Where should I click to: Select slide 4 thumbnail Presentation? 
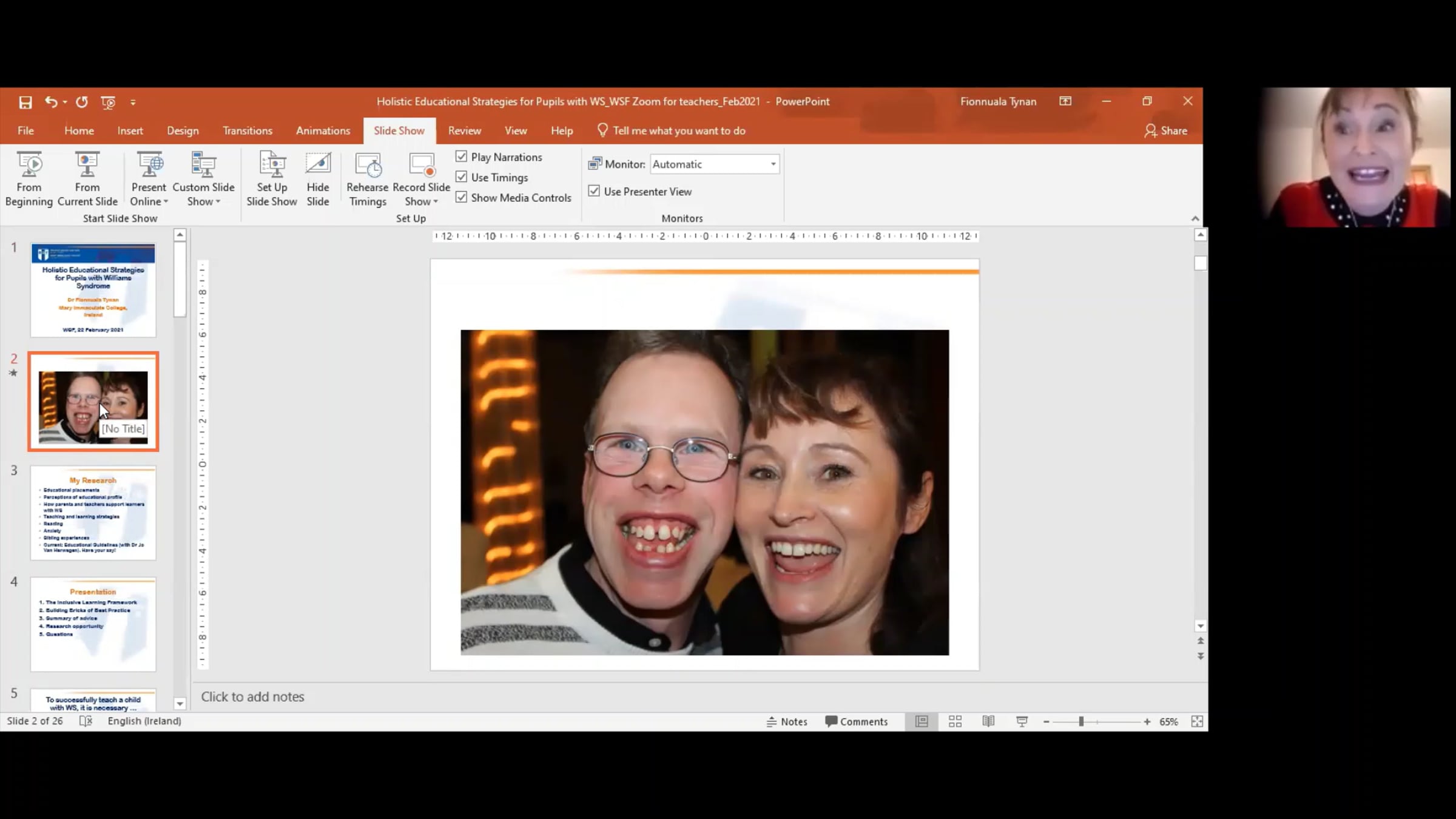point(93,624)
